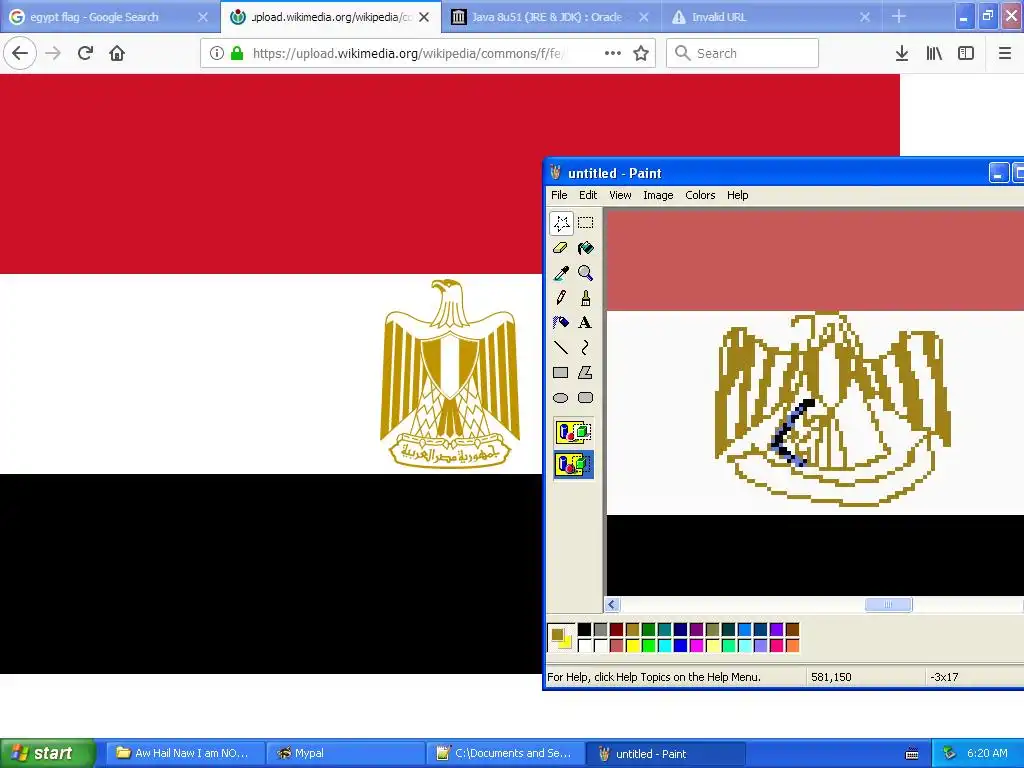Select the Rounded Rectangle tool
This screenshot has height=768, width=1024.
pyautogui.click(x=586, y=398)
